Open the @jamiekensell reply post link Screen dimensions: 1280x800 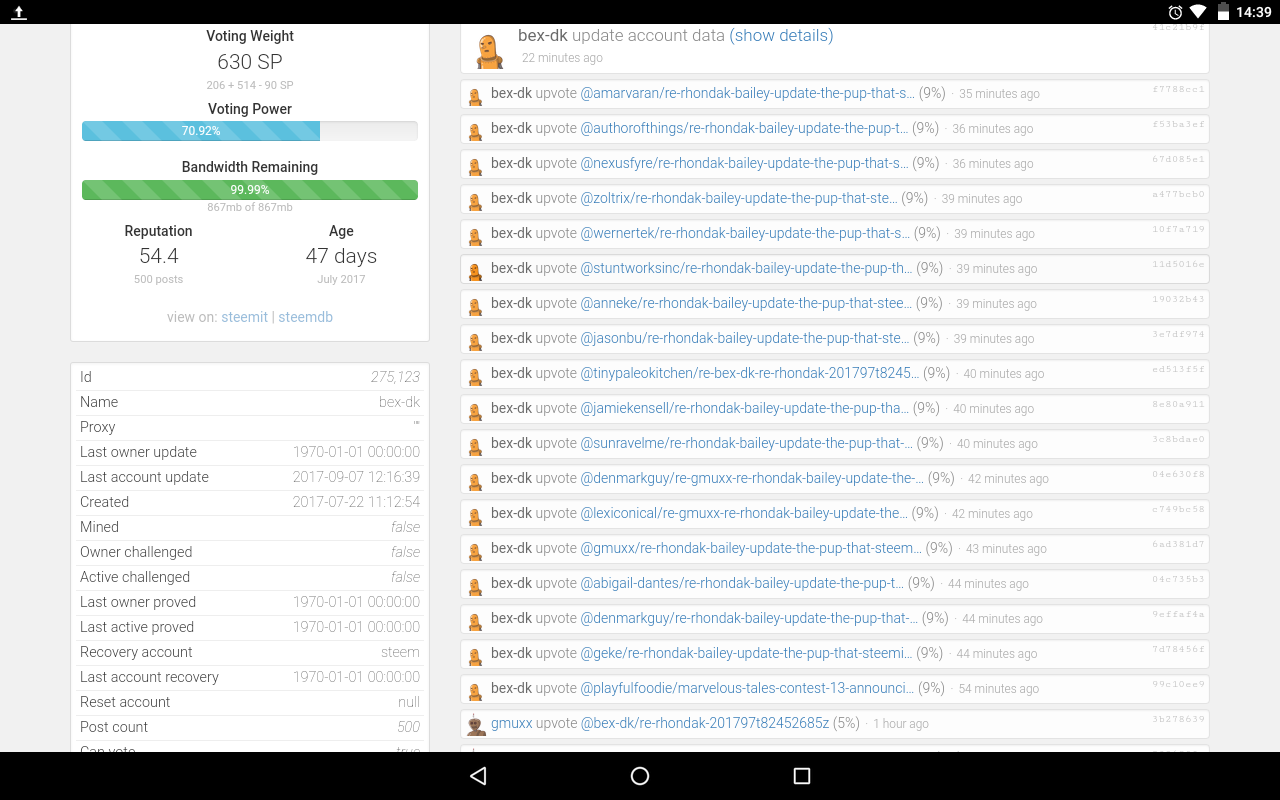point(744,408)
